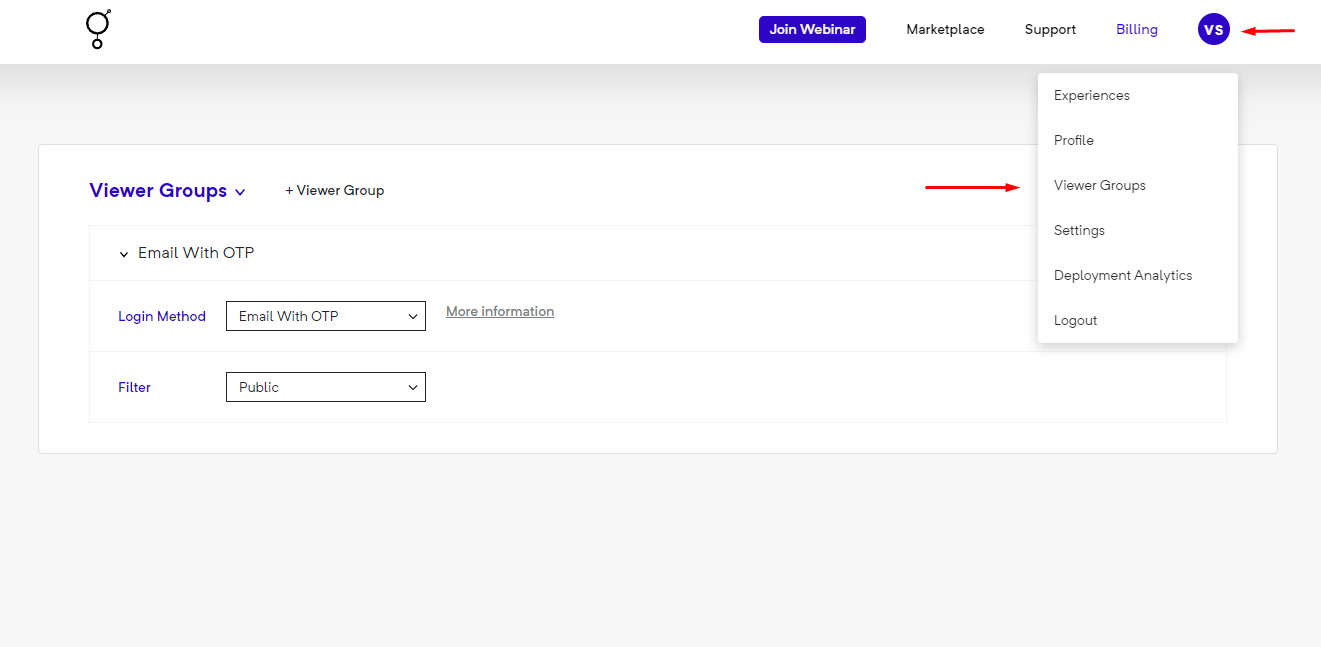Navigate to the Support section

[1049, 29]
